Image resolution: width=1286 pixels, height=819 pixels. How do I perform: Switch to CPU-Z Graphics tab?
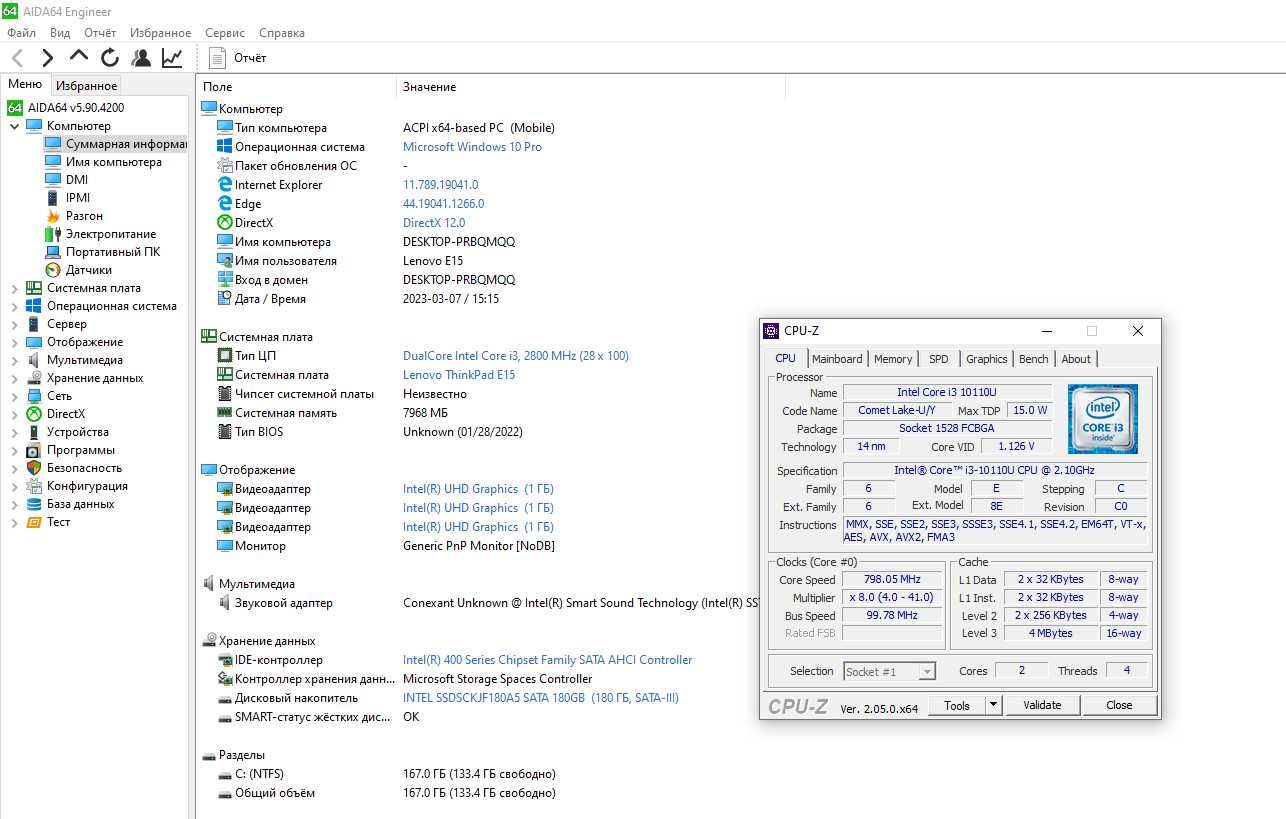(987, 359)
